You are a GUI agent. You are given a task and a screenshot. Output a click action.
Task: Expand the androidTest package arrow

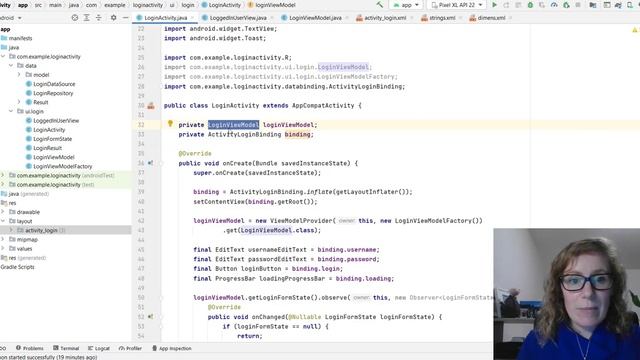[x=3, y=175]
